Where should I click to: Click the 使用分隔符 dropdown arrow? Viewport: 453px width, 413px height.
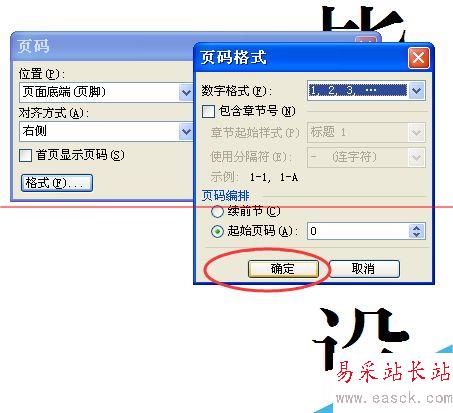tap(417, 157)
